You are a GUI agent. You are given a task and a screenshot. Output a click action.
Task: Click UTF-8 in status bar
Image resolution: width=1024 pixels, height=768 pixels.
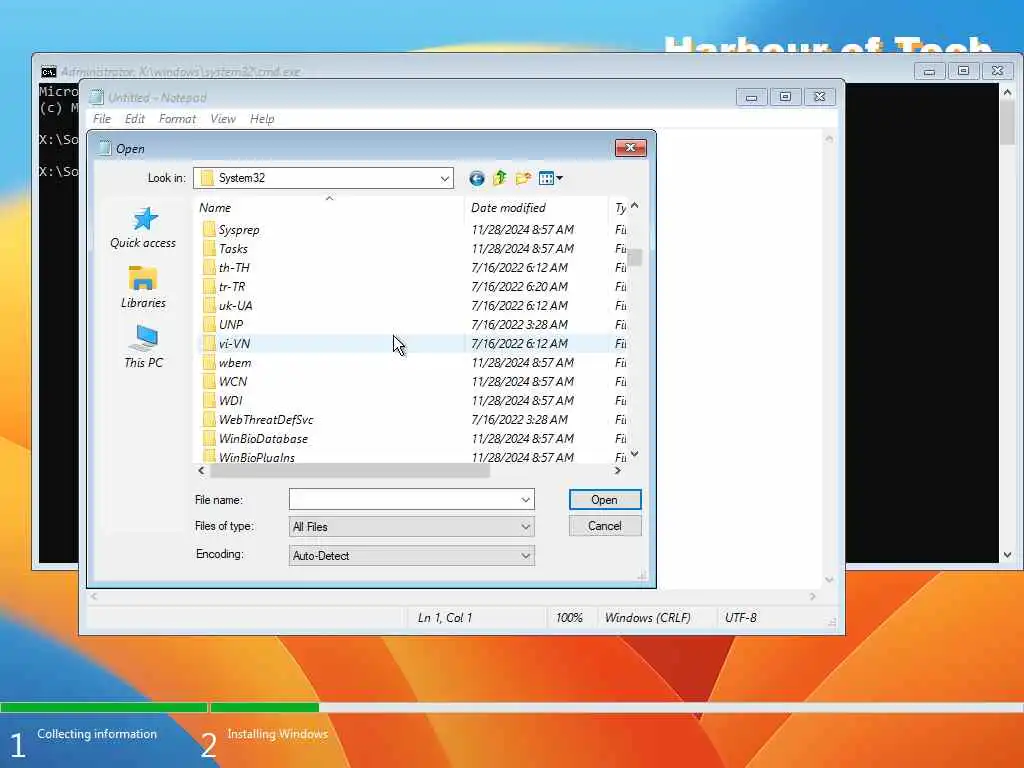[741, 618]
